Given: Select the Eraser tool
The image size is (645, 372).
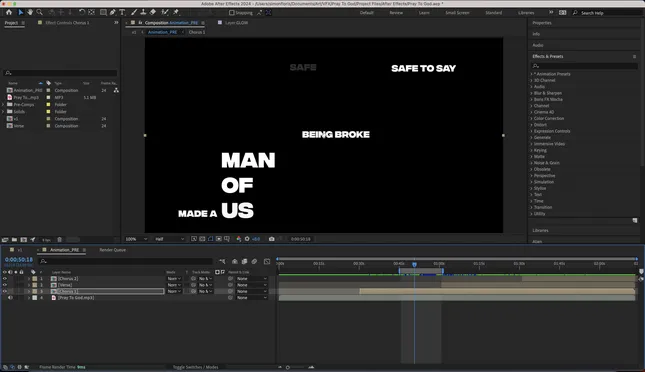Looking at the screenshot, I should 153,12.
